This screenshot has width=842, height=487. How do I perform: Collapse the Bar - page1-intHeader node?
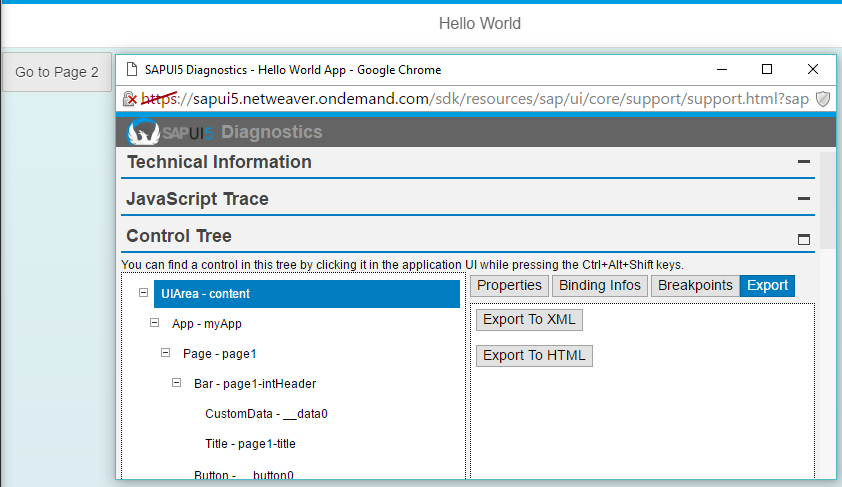click(x=177, y=383)
